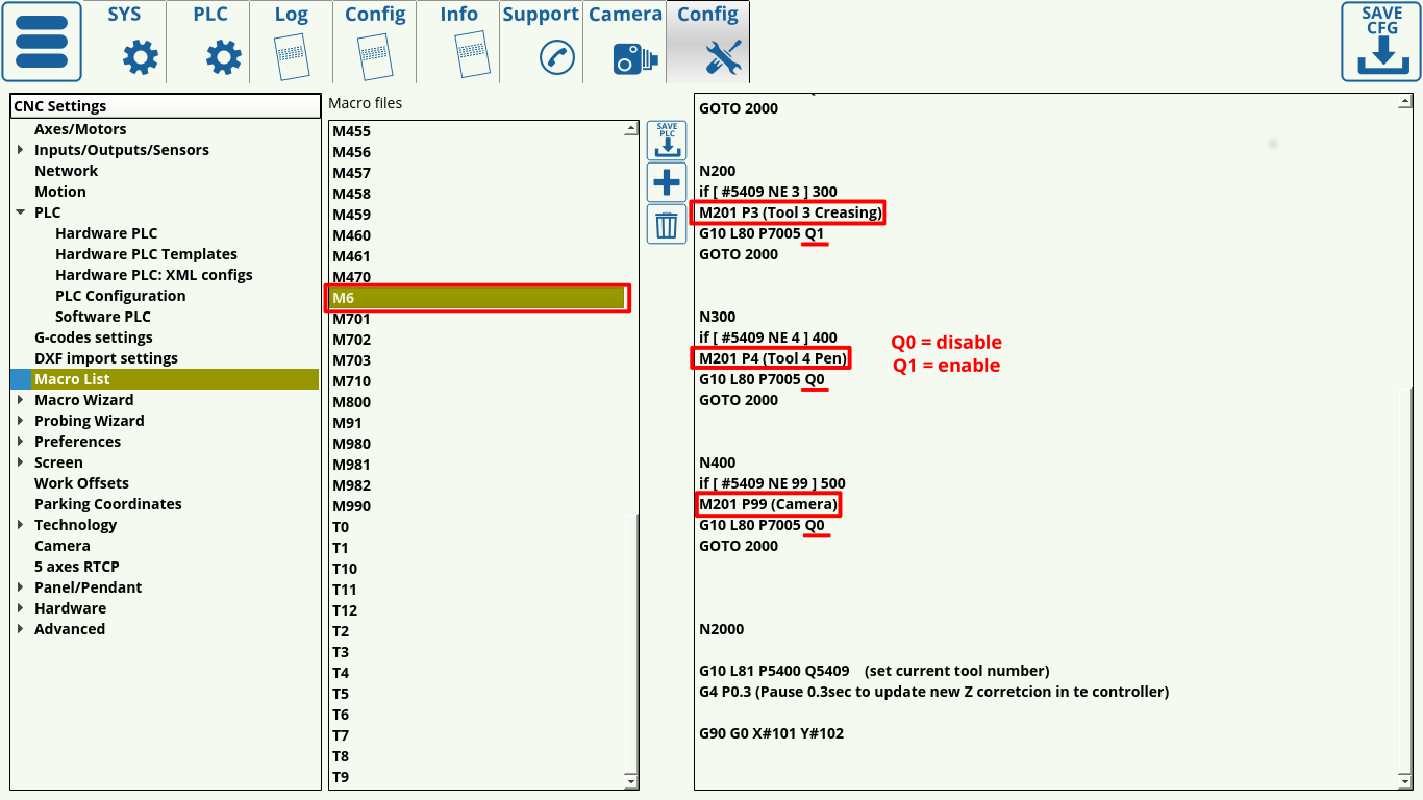This screenshot has height=800, width=1423.
Task: Open the SYS gear tab
Action: [125, 42]
